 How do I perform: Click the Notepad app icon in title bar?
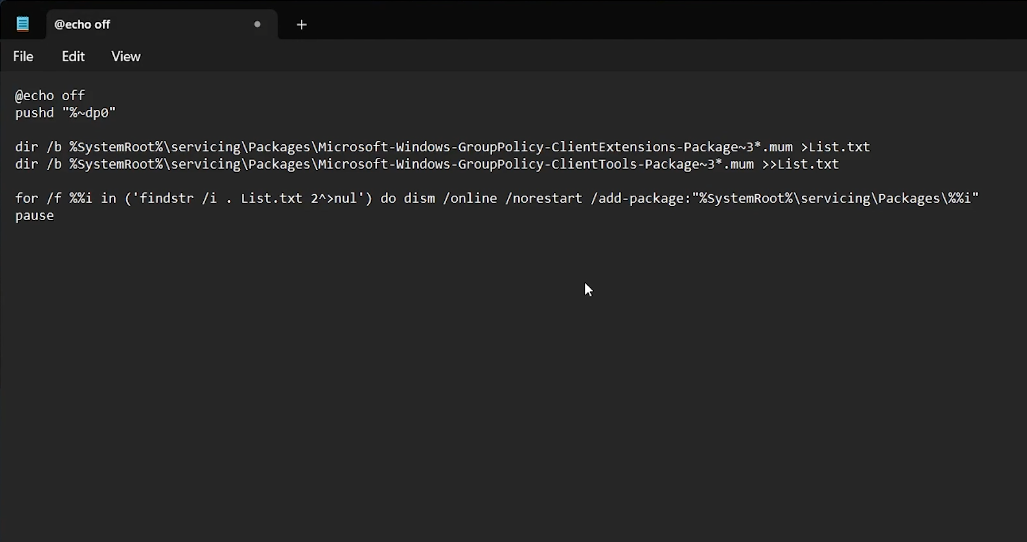tap(23, 24)
